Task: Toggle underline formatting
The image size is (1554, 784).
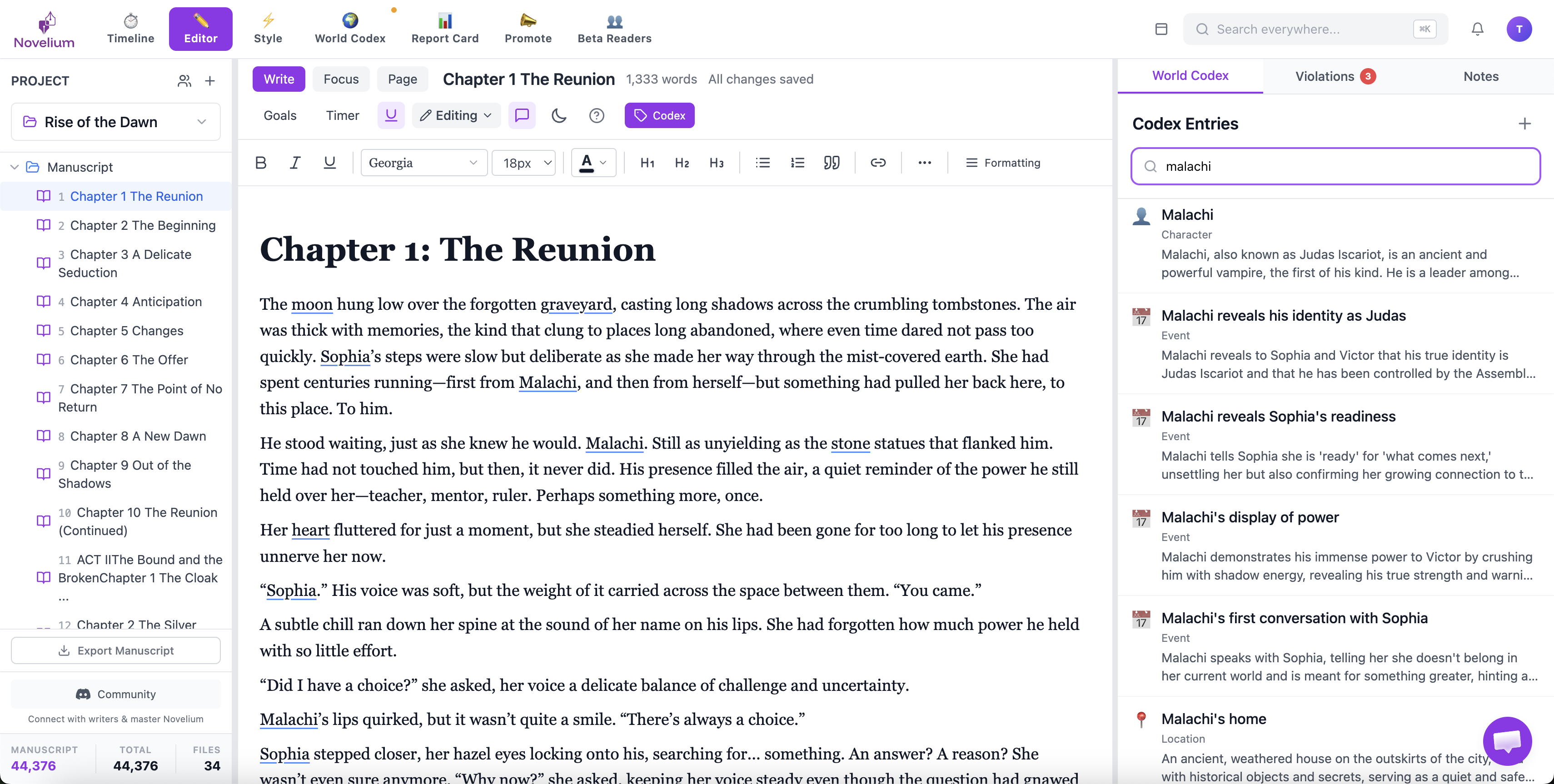Action: point(329,162)
